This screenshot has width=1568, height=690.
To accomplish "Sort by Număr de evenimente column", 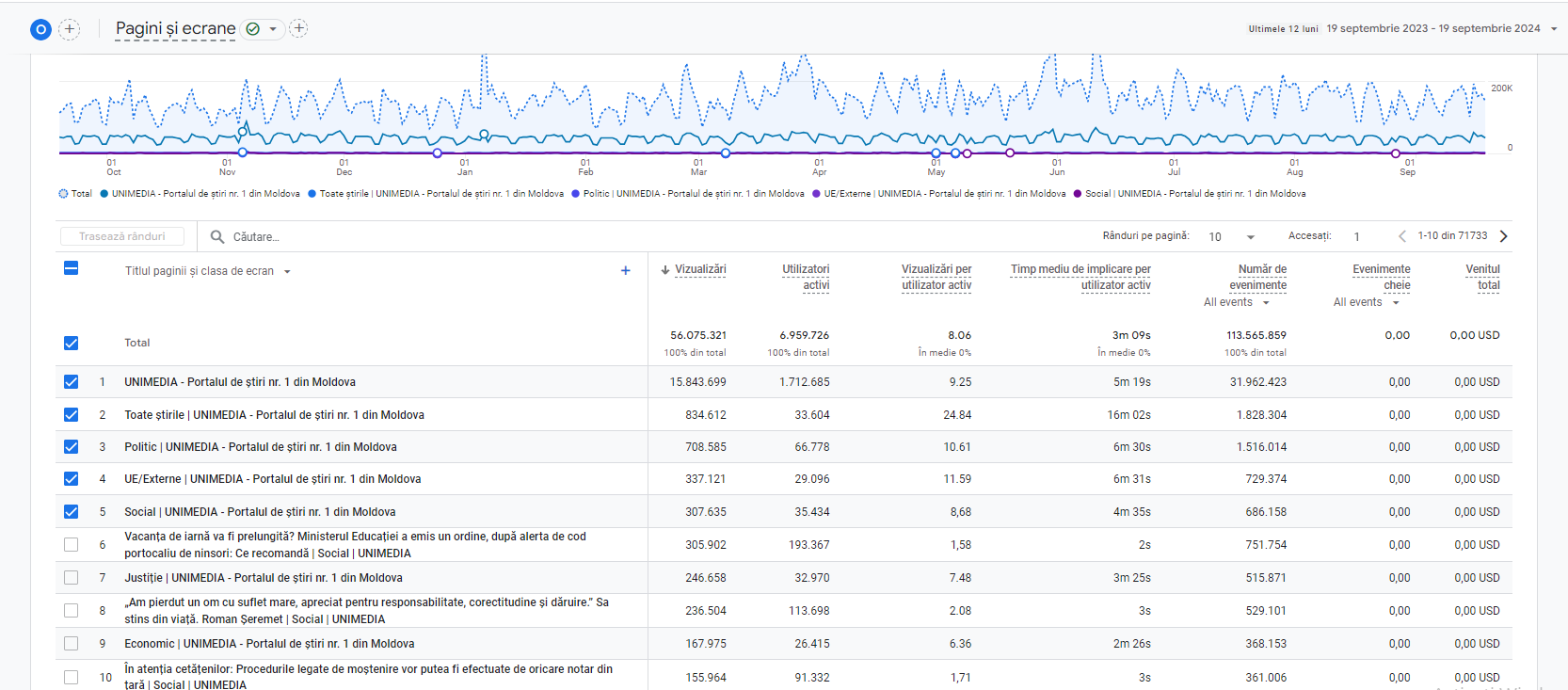I will tap(1258, 277).
